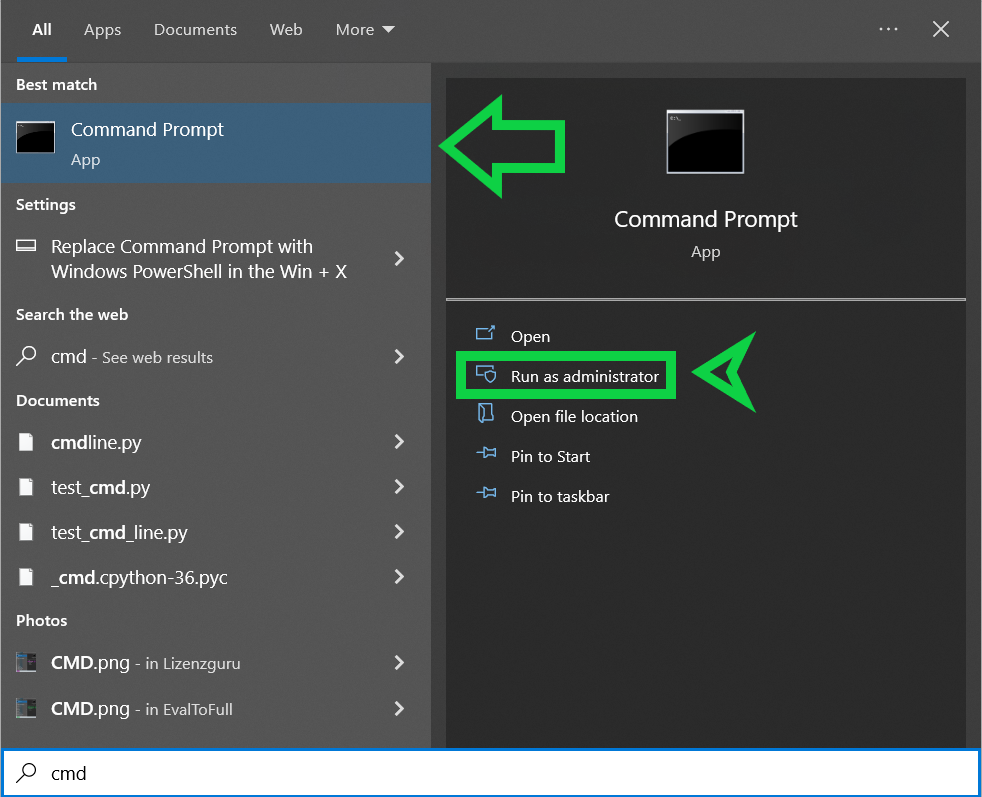Open Replace Command Prompt with PowerShell setting
Screen dimensions: 982x797
[216, 259]
